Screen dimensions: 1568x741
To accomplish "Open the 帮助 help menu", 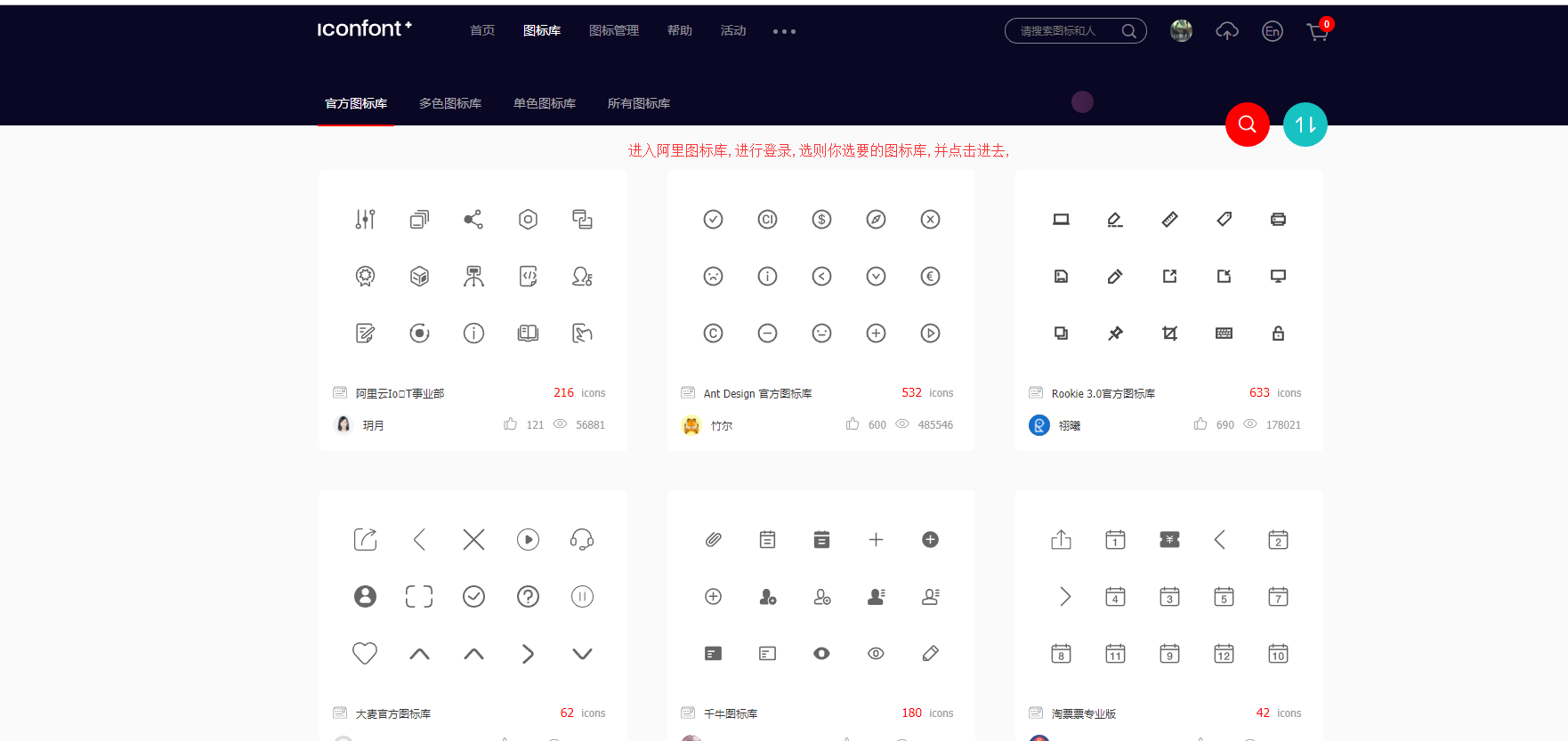I will click(x=680, y=30).
